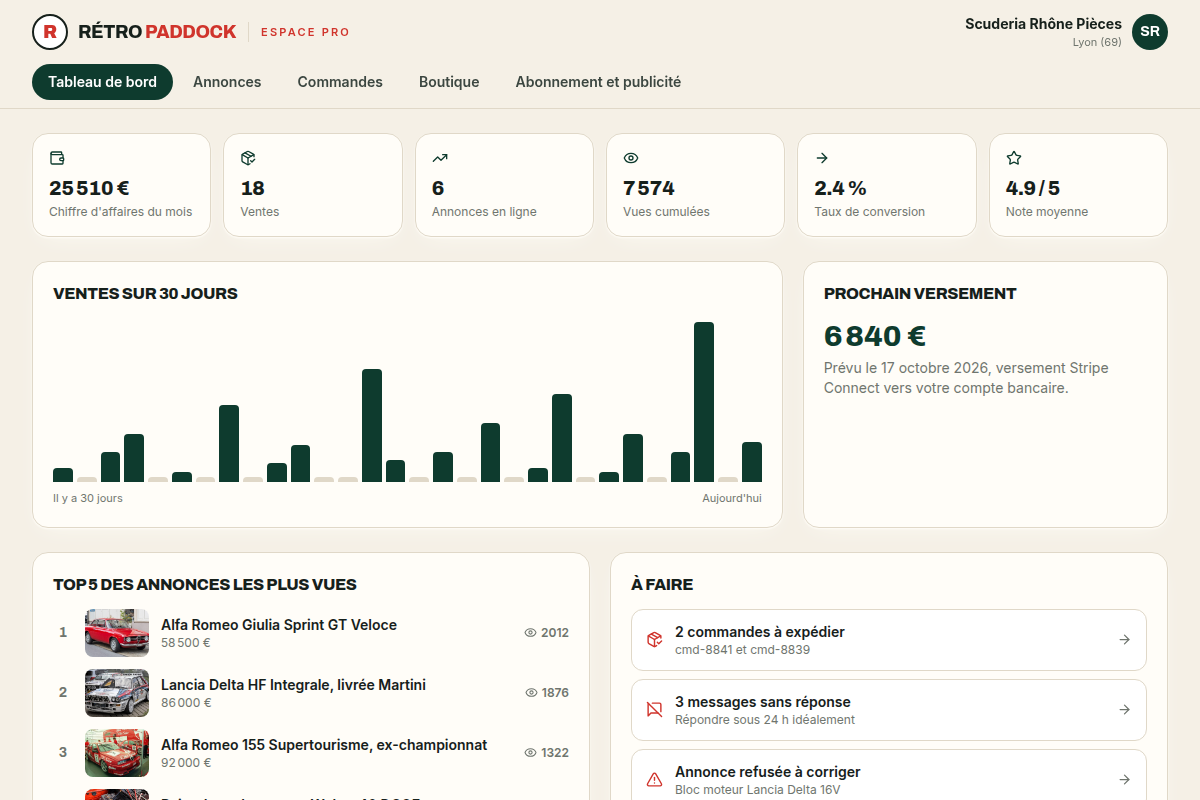
Task: Click Répondre sous 24 h idéalement text
Action: point(765,720)
